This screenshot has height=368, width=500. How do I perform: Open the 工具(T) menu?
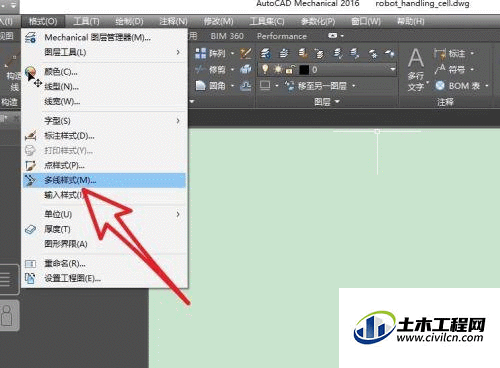(86, 22)
